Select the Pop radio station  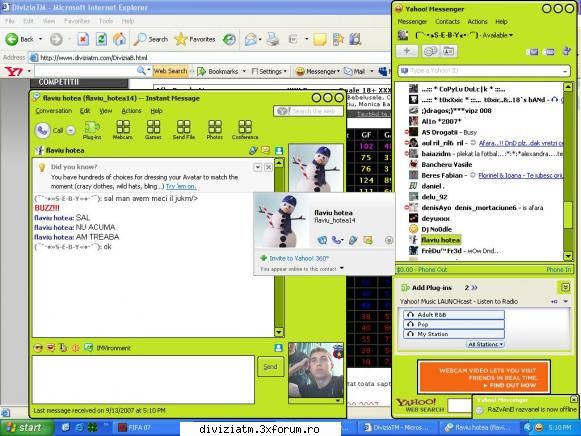(454, 324)
